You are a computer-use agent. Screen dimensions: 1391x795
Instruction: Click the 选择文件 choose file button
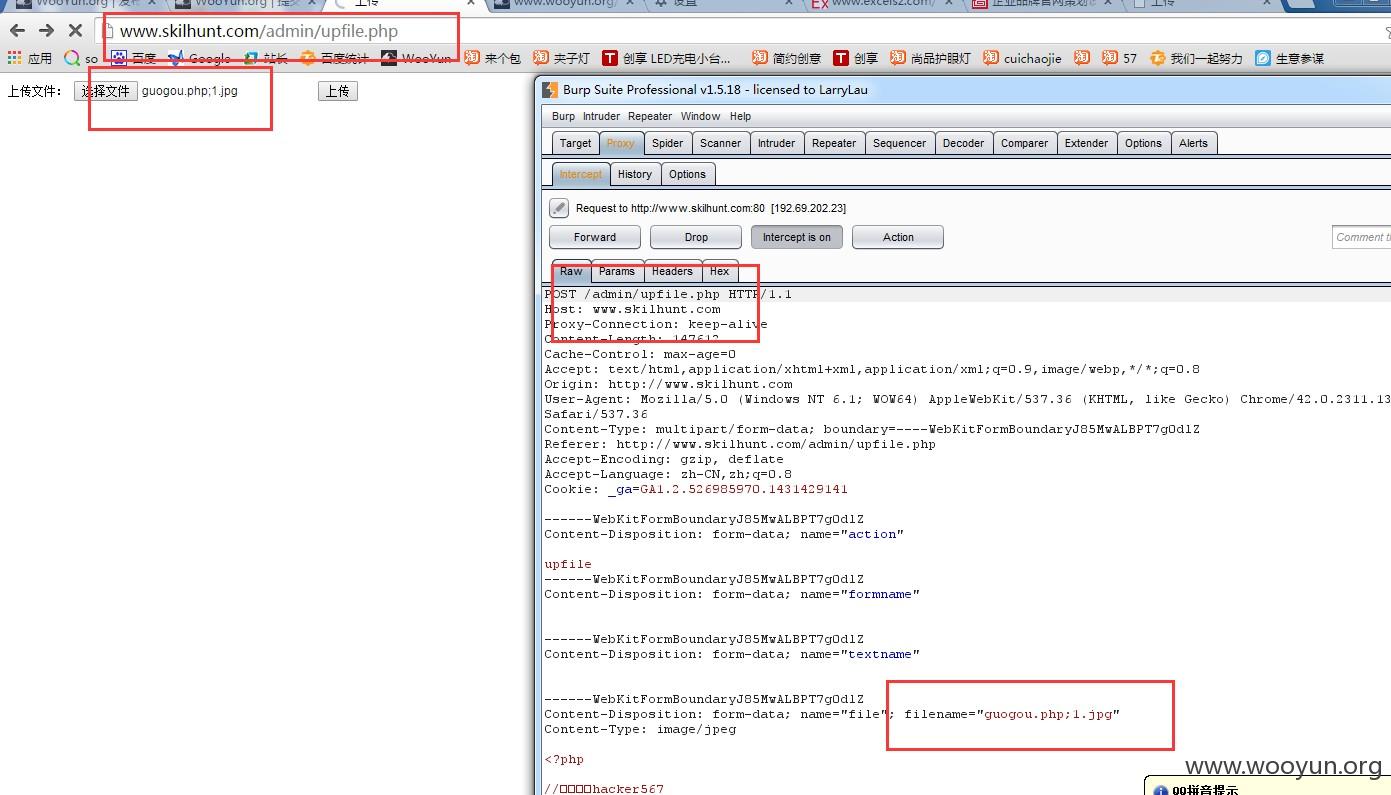(x=105, y=91)
